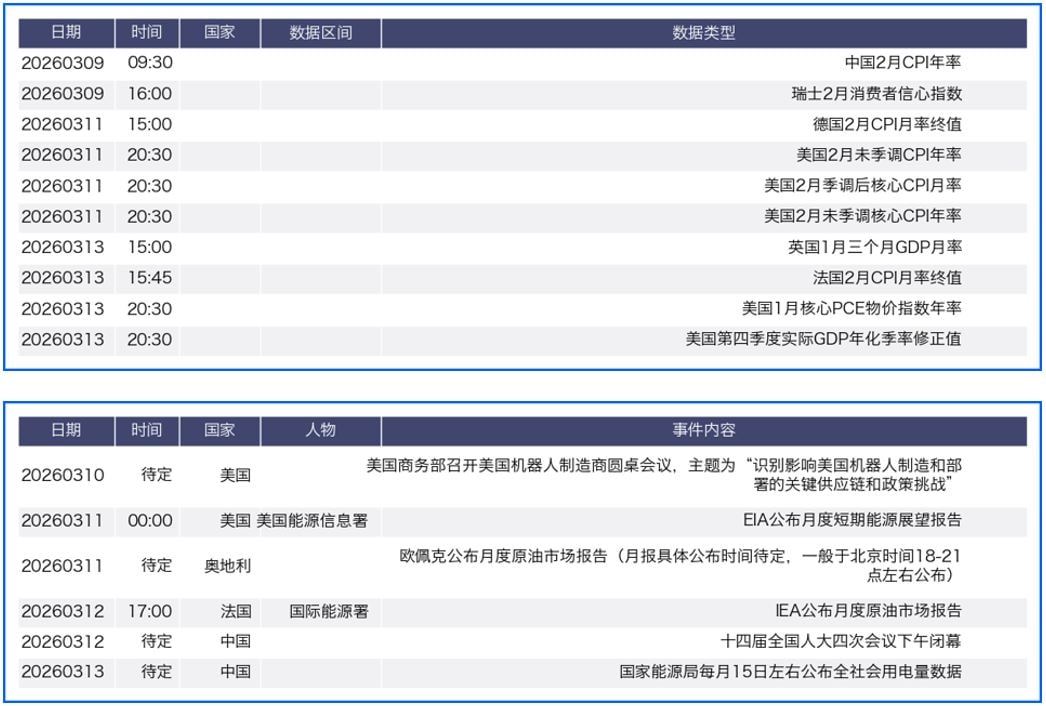
Task: Select 法国2月CPI月率终值 entry
Action: coord(886,278)
